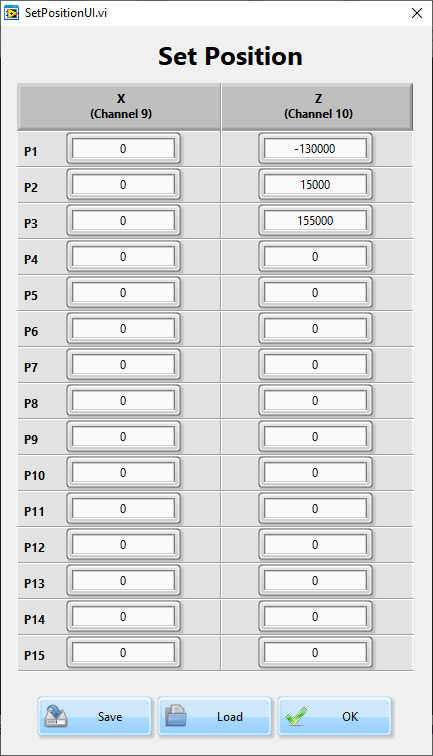Select the P1 Z field showing -130000
The height and width of the screenshot is (756, 433).
315,148
